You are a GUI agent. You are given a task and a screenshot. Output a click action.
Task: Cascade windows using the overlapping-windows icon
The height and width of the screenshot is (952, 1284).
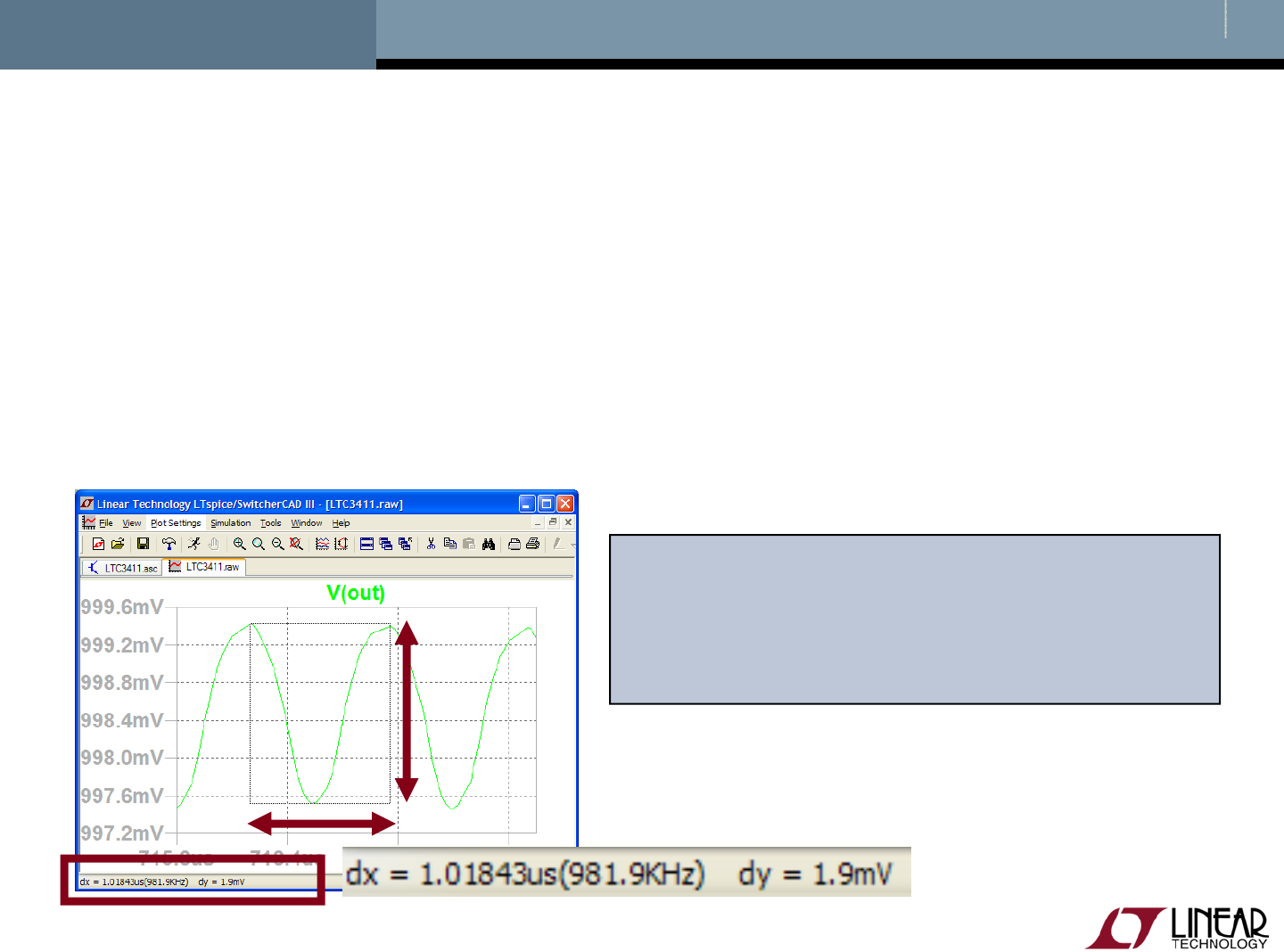[386, 544]
